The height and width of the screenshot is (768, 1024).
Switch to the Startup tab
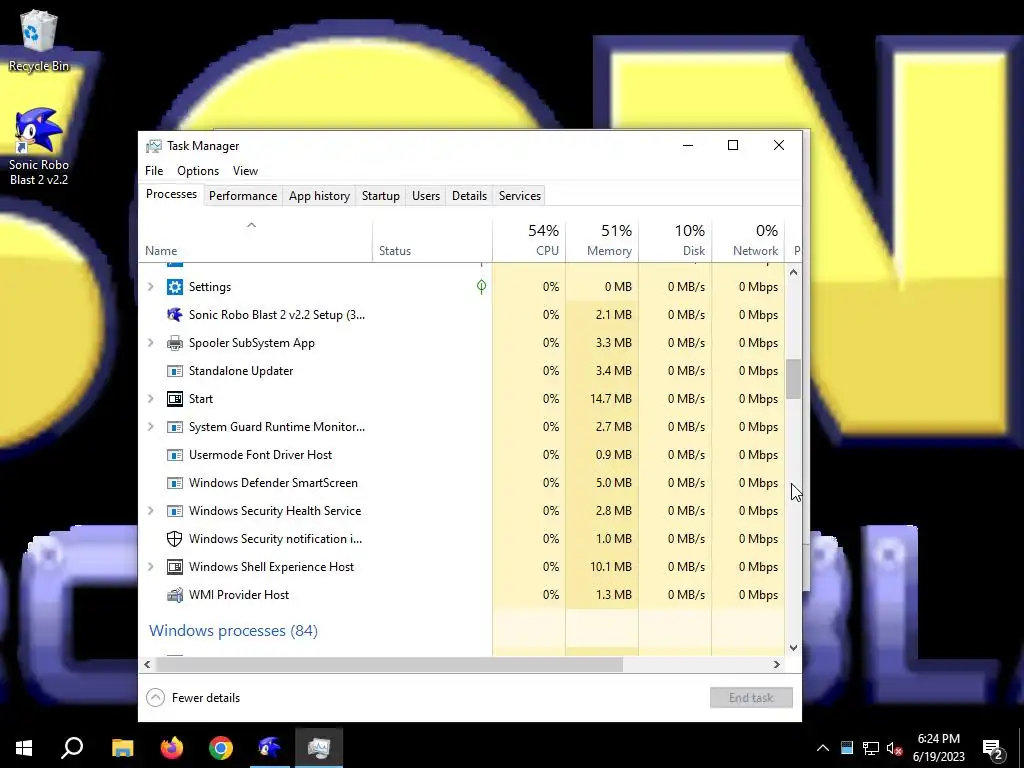coord(381,196)
